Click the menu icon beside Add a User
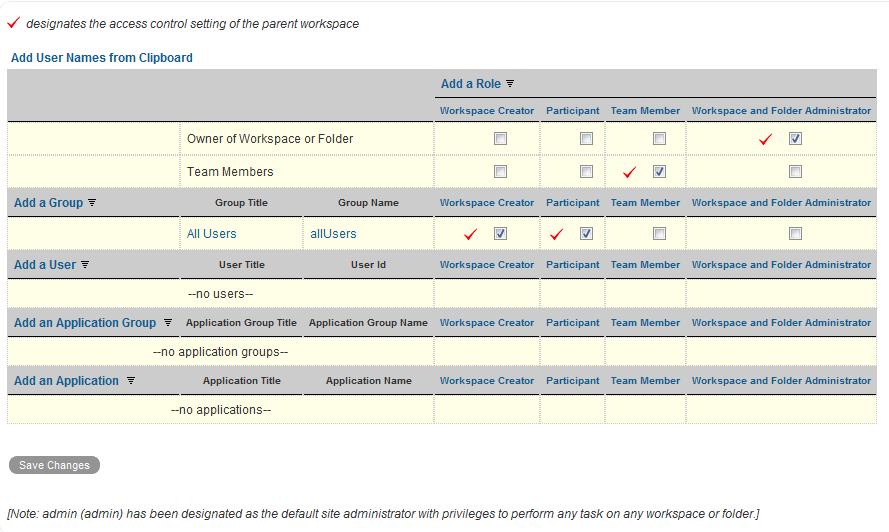 [85, 265]
